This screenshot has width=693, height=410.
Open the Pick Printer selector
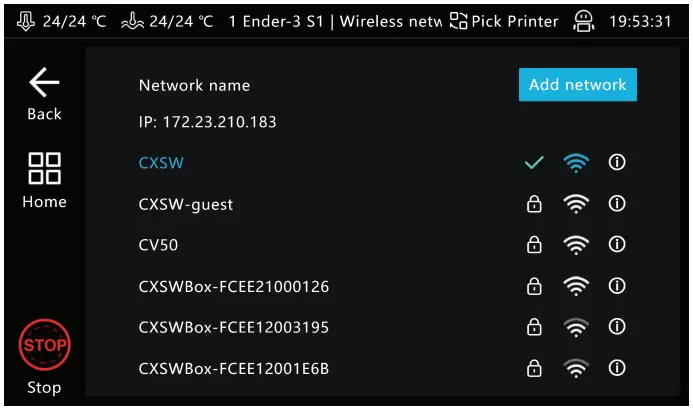point(504,21)
